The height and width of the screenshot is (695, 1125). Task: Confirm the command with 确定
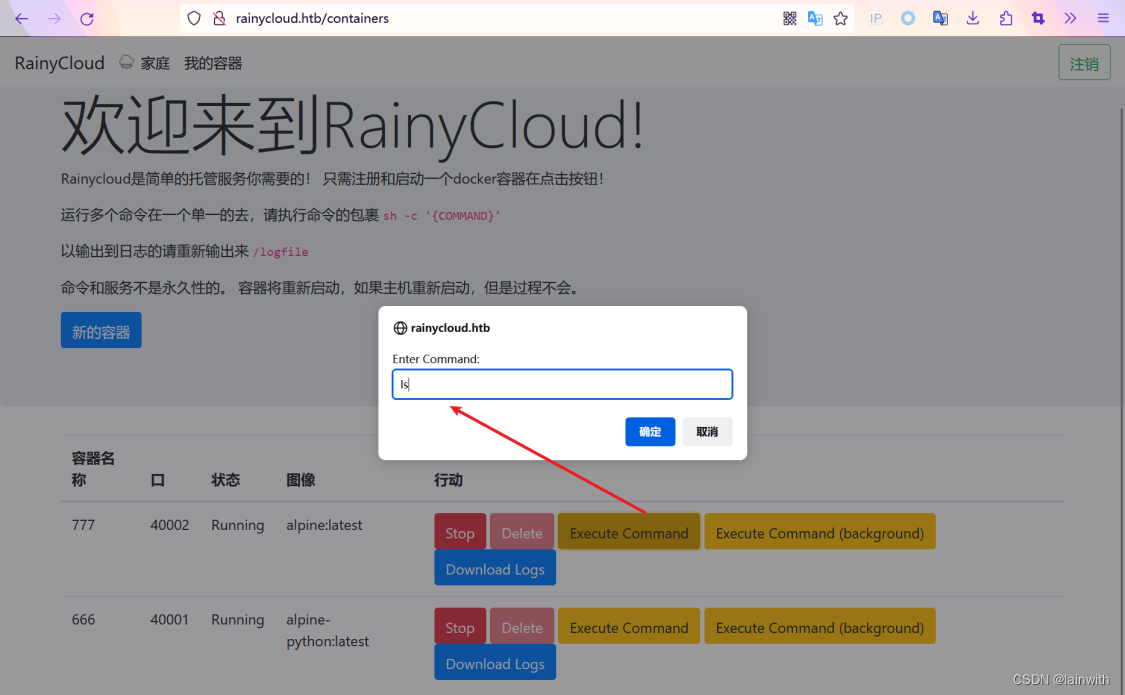click(x=650, y=432)
